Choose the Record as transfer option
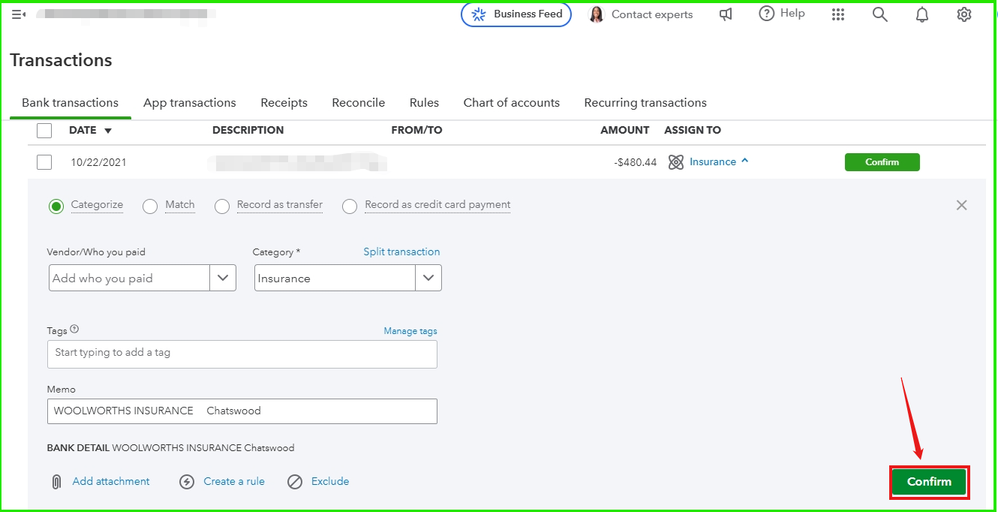This screenshot has width=998, height=512. (222, 206)
